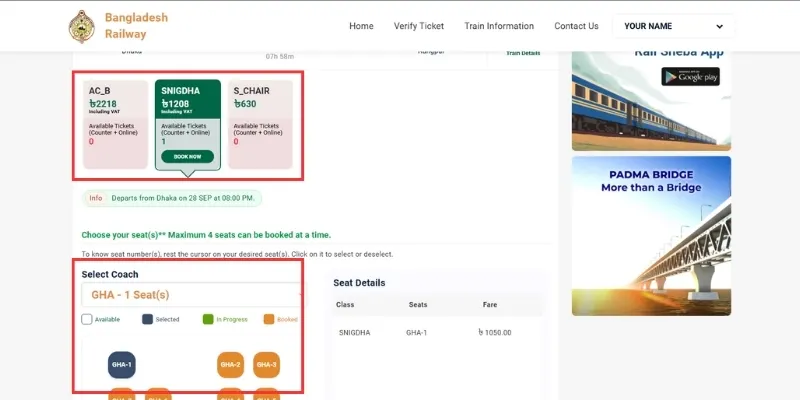Click the 'Fare' column header
Viewport: 800px width, 400px height.
click(x=490, y=305)
